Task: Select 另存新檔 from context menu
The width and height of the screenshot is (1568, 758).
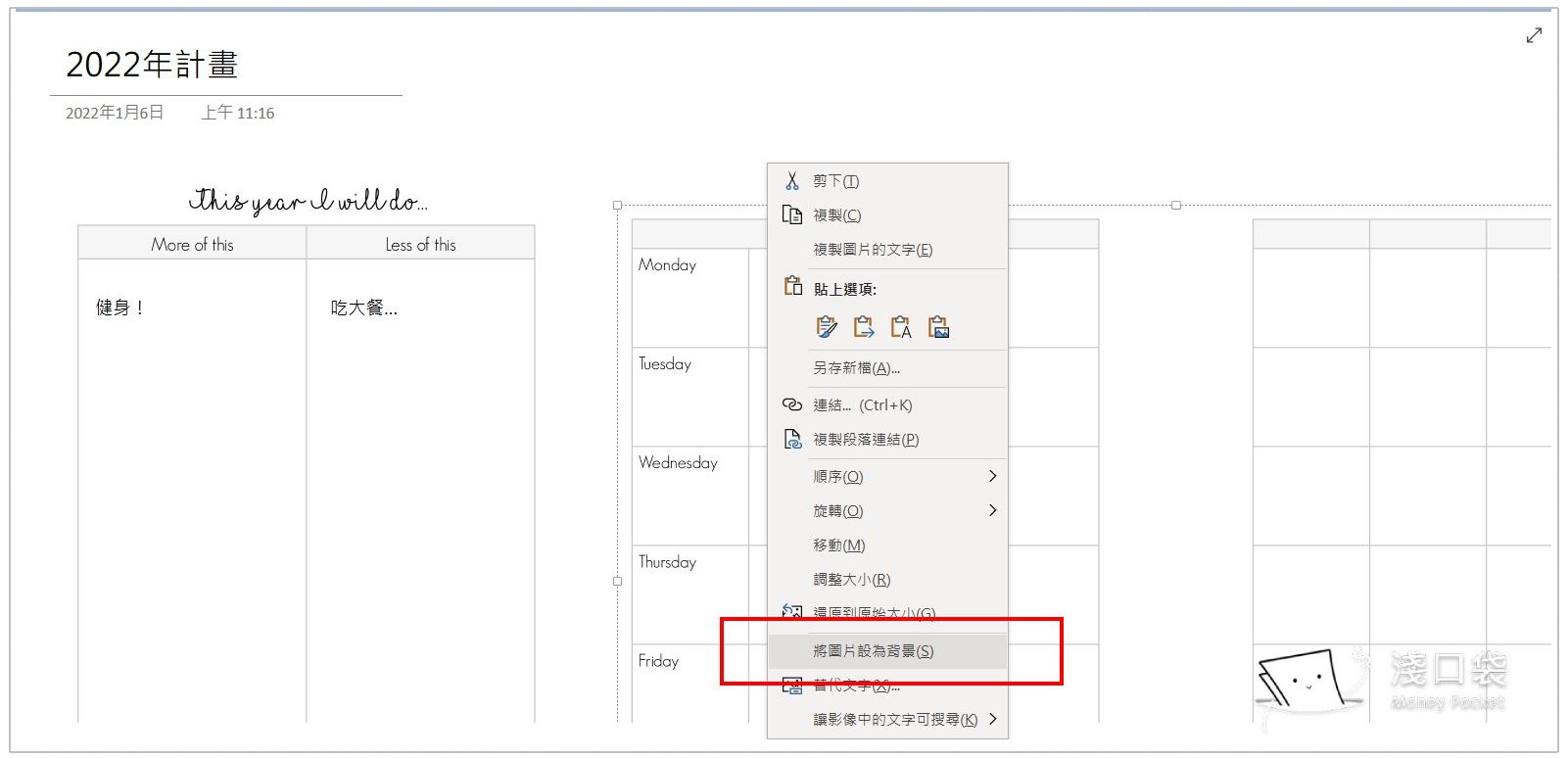Action: point(856,368)
